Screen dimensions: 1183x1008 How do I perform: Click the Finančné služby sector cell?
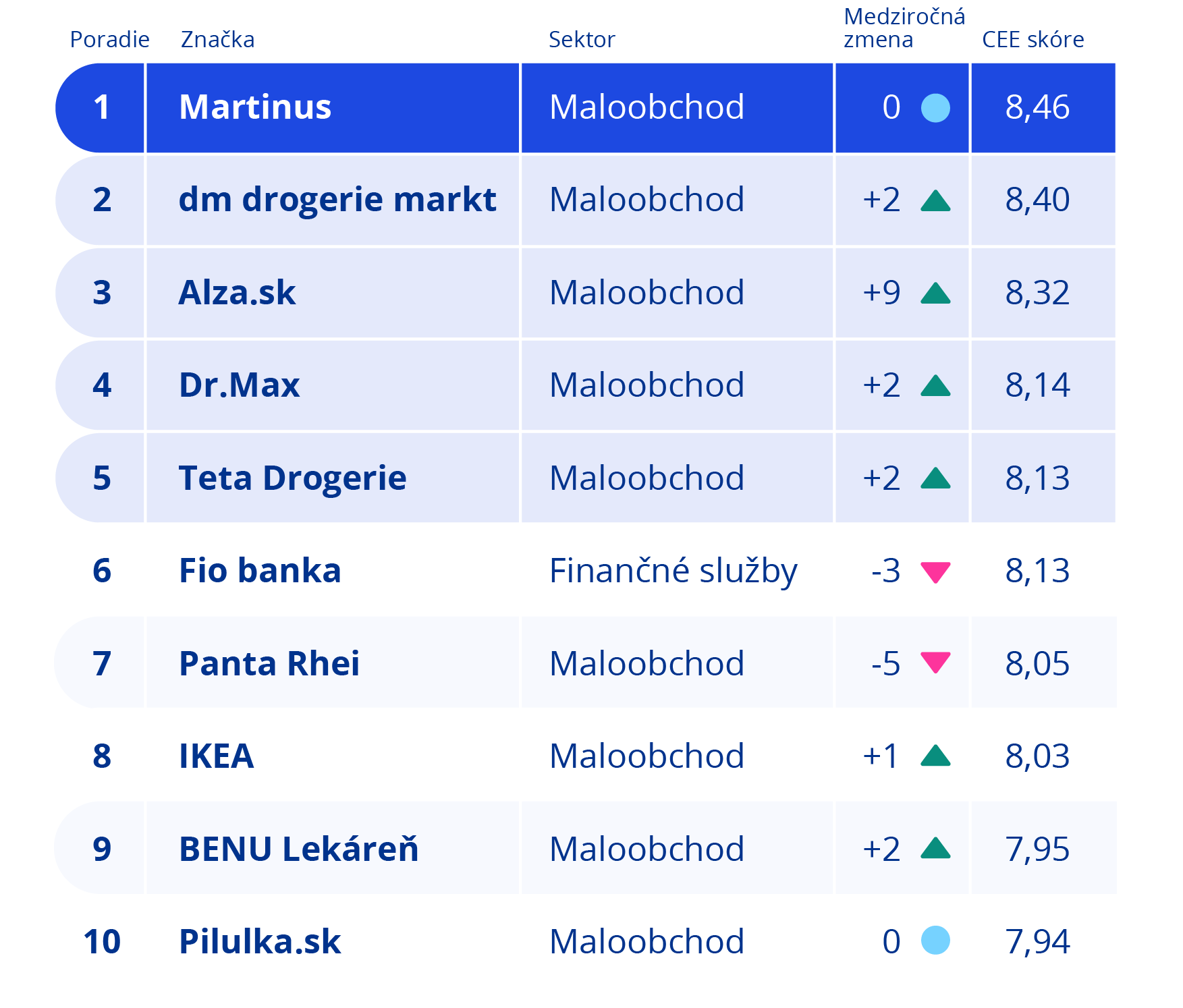click(673, 571)
